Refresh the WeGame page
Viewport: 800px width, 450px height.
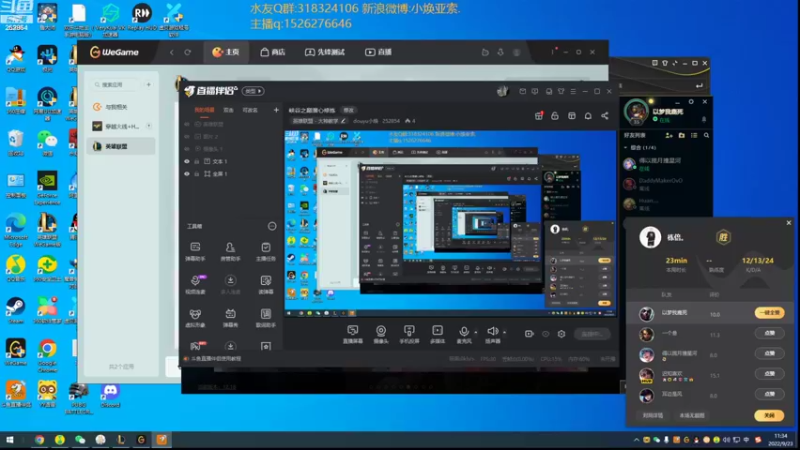coord(188,52)
